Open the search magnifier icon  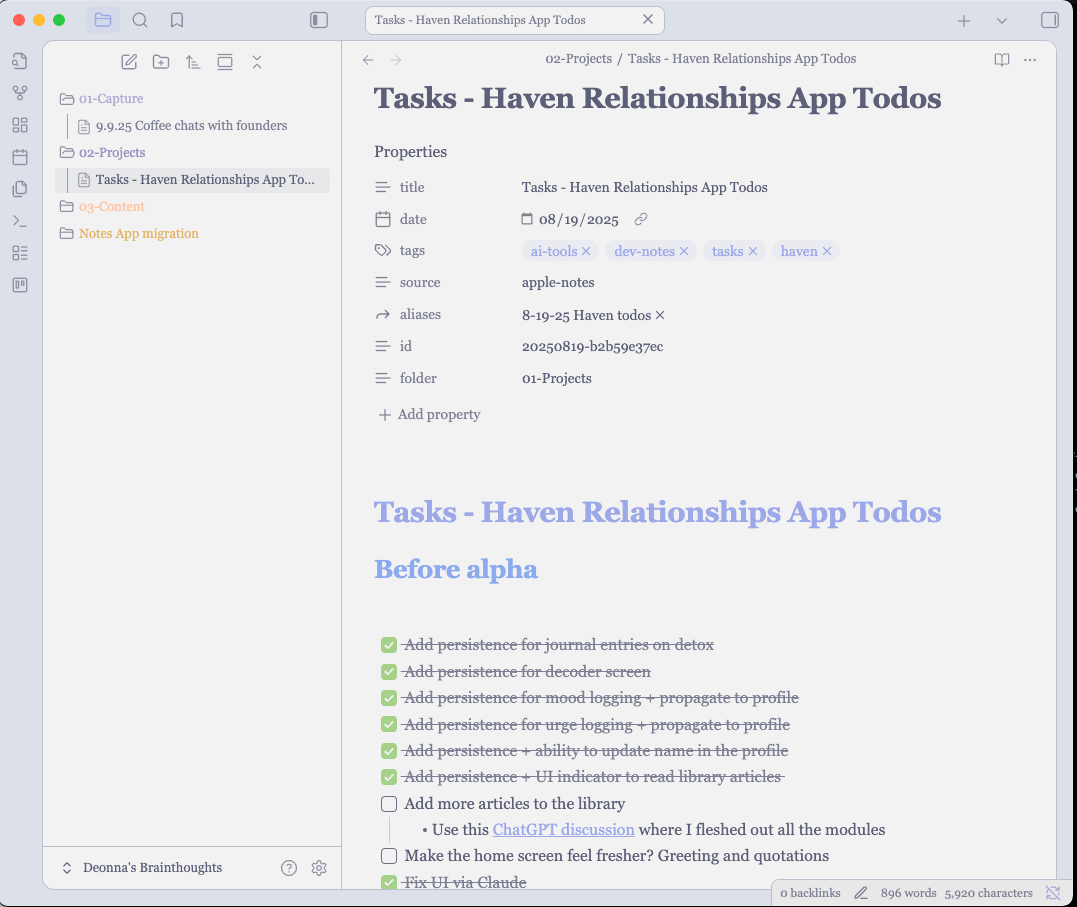pos(140,20)
